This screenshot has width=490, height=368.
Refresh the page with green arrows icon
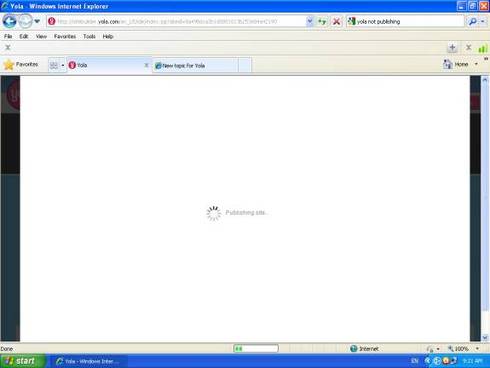[322, 21]
